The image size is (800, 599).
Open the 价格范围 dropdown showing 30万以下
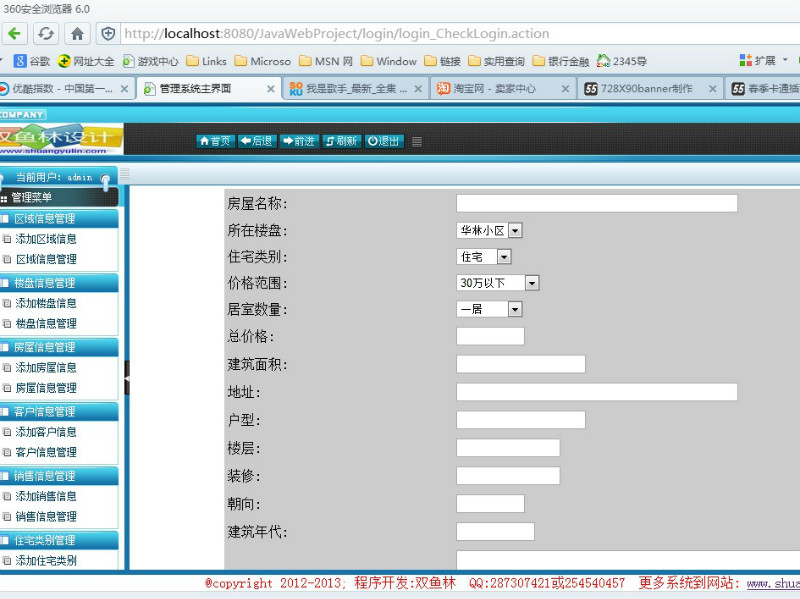(497, 283)
